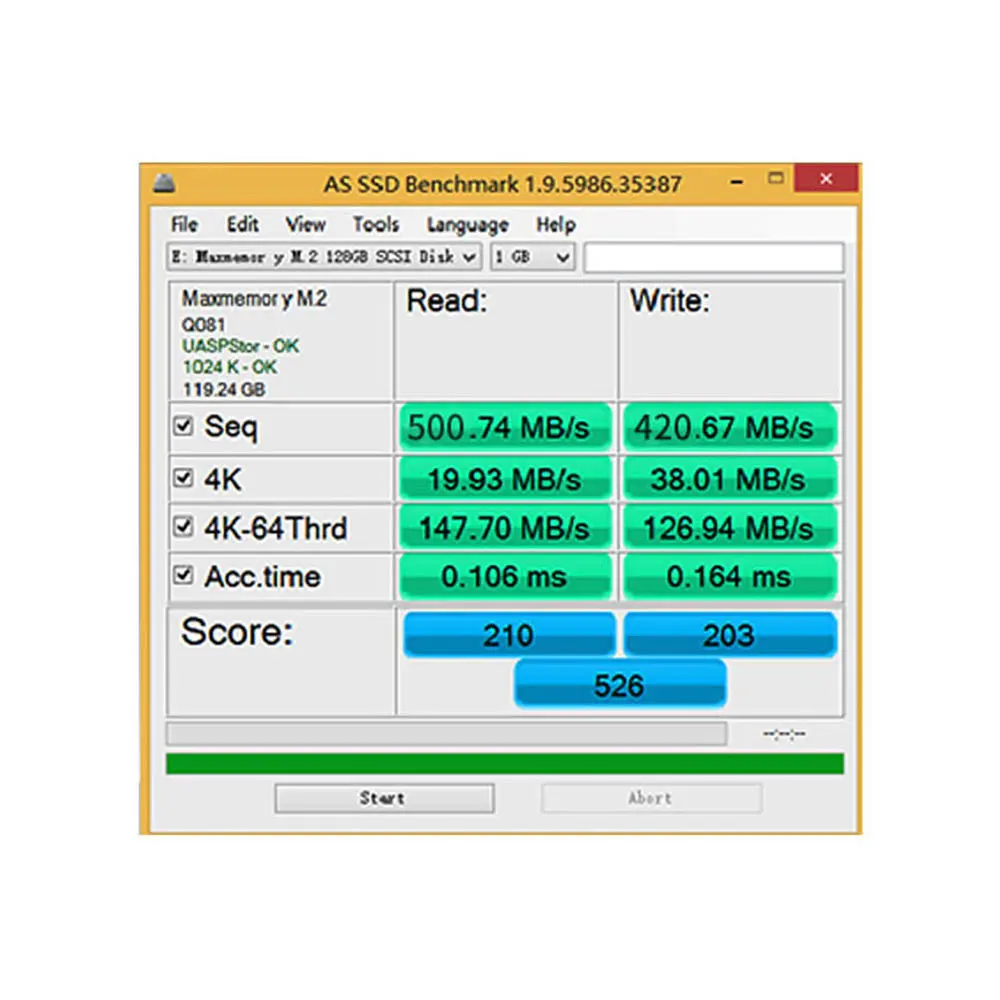Click the UASPStor - OK driver status
The height and width of the screenshot is (1000, 1000).
point(240,346)
